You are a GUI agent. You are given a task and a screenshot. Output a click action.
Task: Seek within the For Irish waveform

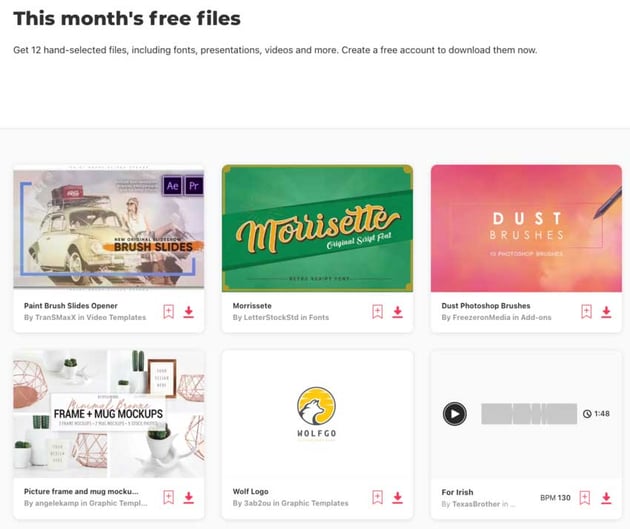[529, 414]
